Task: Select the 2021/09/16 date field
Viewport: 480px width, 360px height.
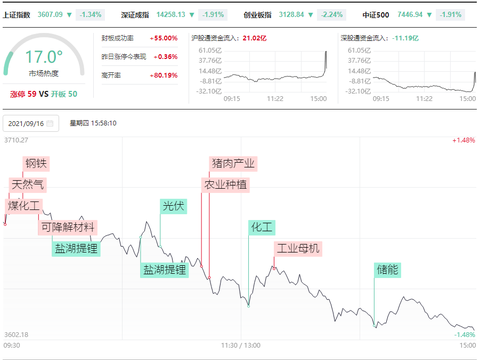Action: 31,124
